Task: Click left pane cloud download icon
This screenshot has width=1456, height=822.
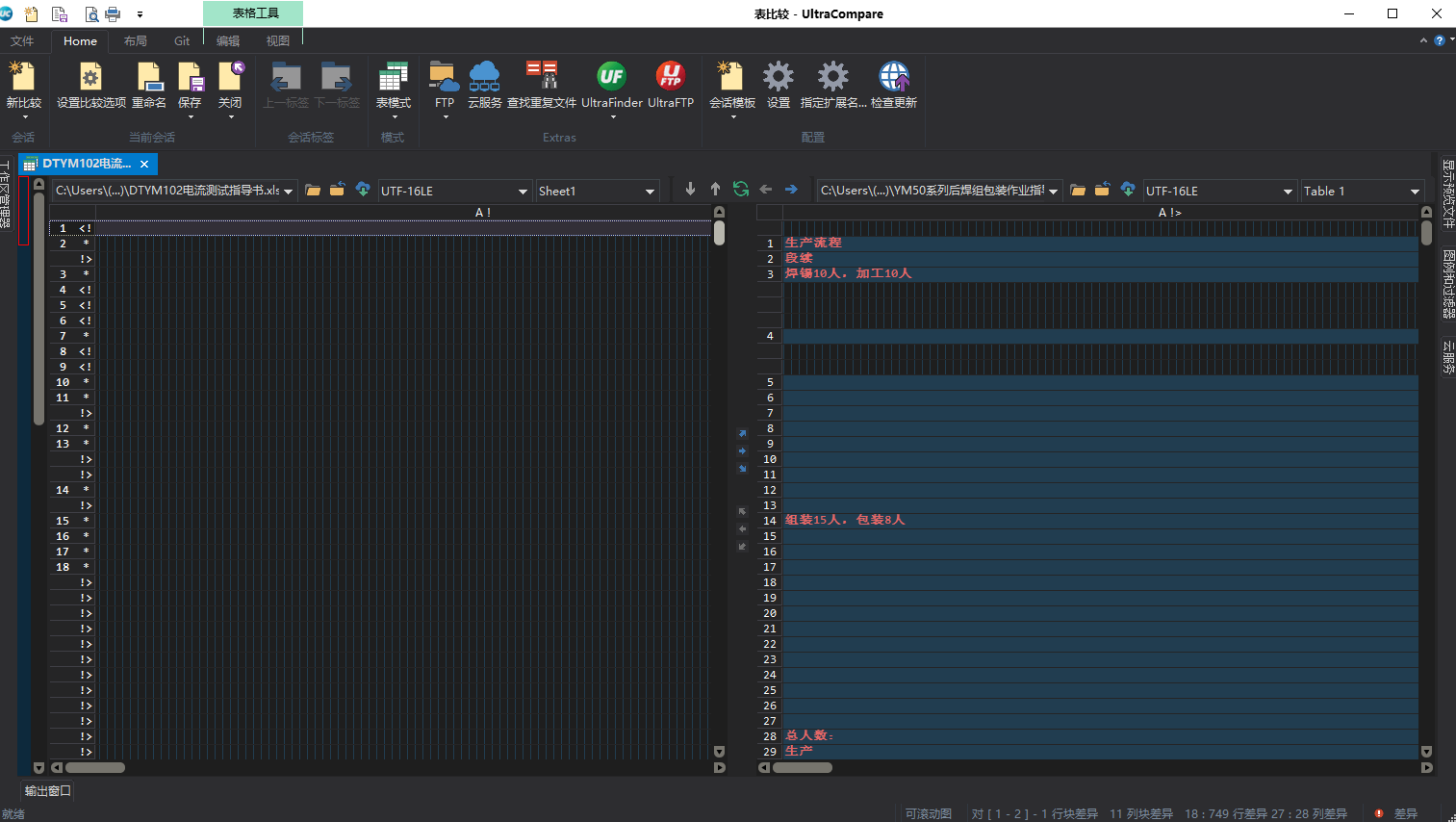Action: 363,190
